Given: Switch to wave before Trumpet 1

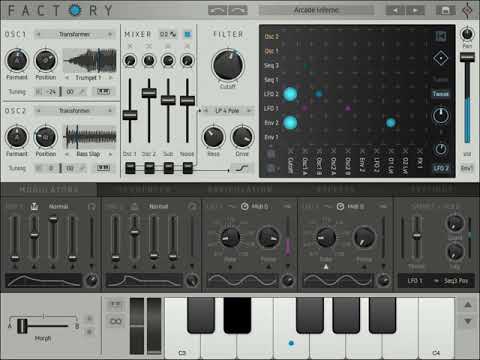Looking at the screenshot, I should [x=67, y=78].
